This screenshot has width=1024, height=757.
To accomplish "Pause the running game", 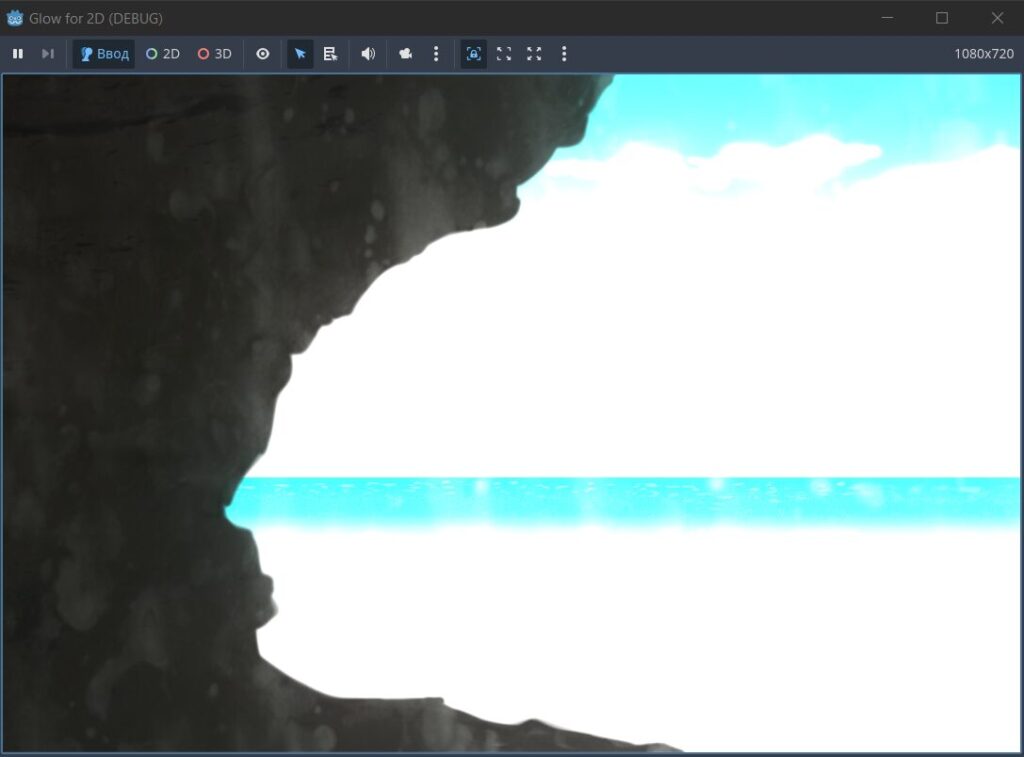I will coord(18,54).
